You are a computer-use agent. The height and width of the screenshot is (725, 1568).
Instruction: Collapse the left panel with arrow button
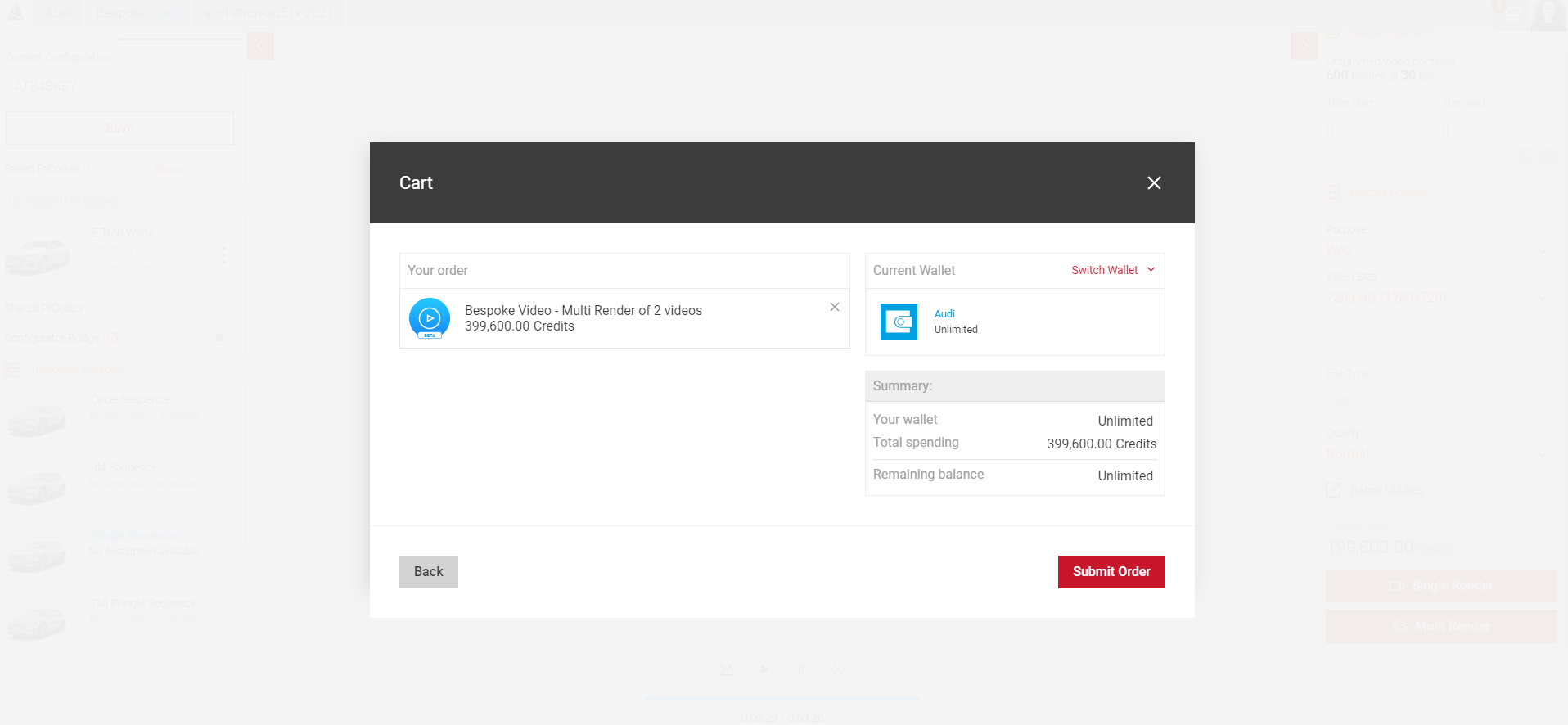(260, 46)
